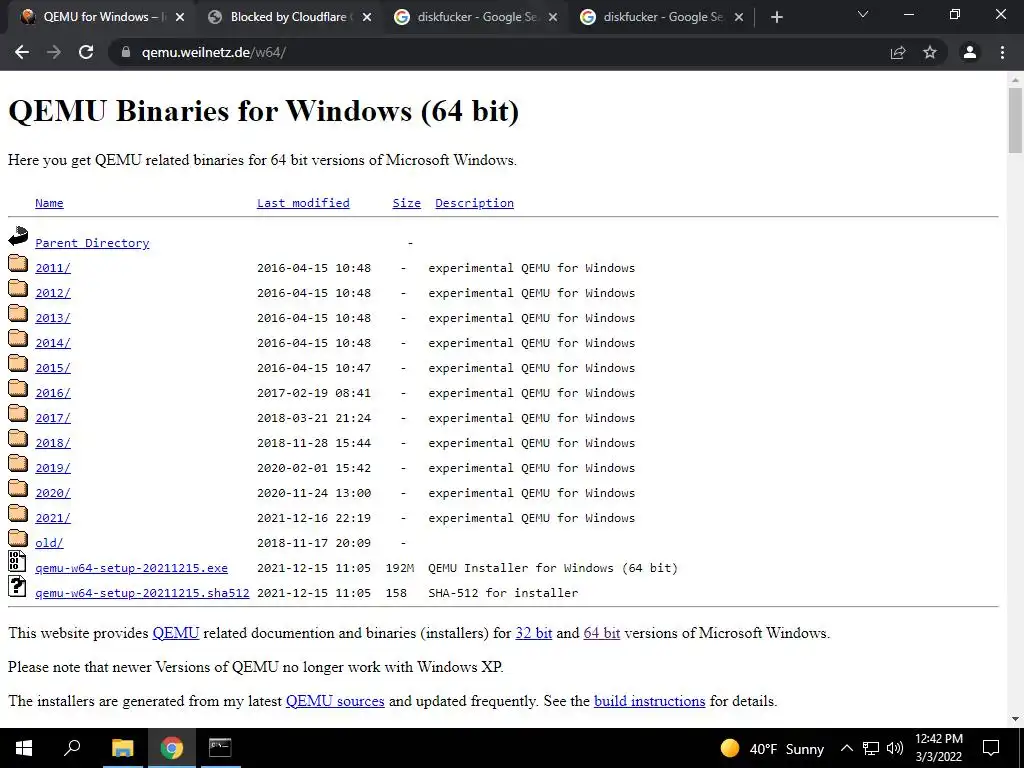Download qemu-w64-setup-20211215.exe installer
Screen dimensions: 1024x768
pyautogui.click(x=131, y=568)
